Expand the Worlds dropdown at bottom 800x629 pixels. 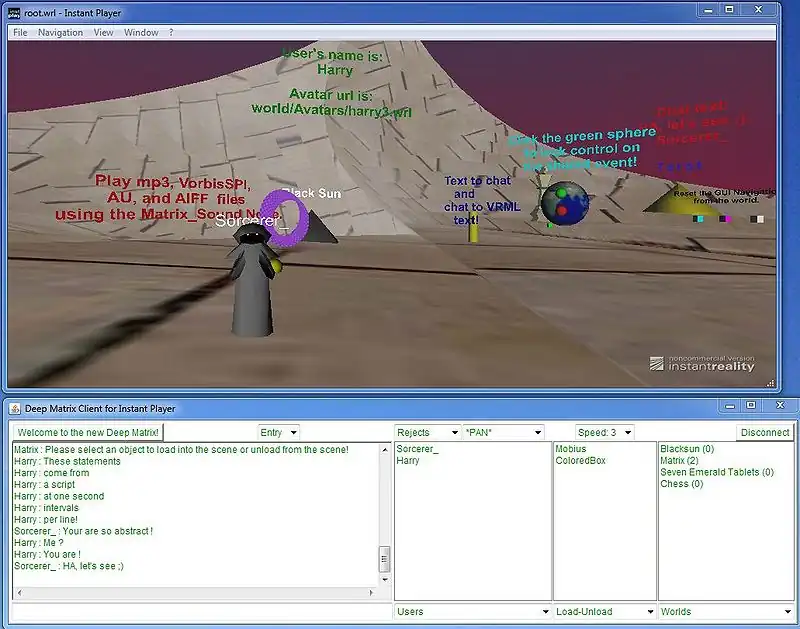(725, 611)
